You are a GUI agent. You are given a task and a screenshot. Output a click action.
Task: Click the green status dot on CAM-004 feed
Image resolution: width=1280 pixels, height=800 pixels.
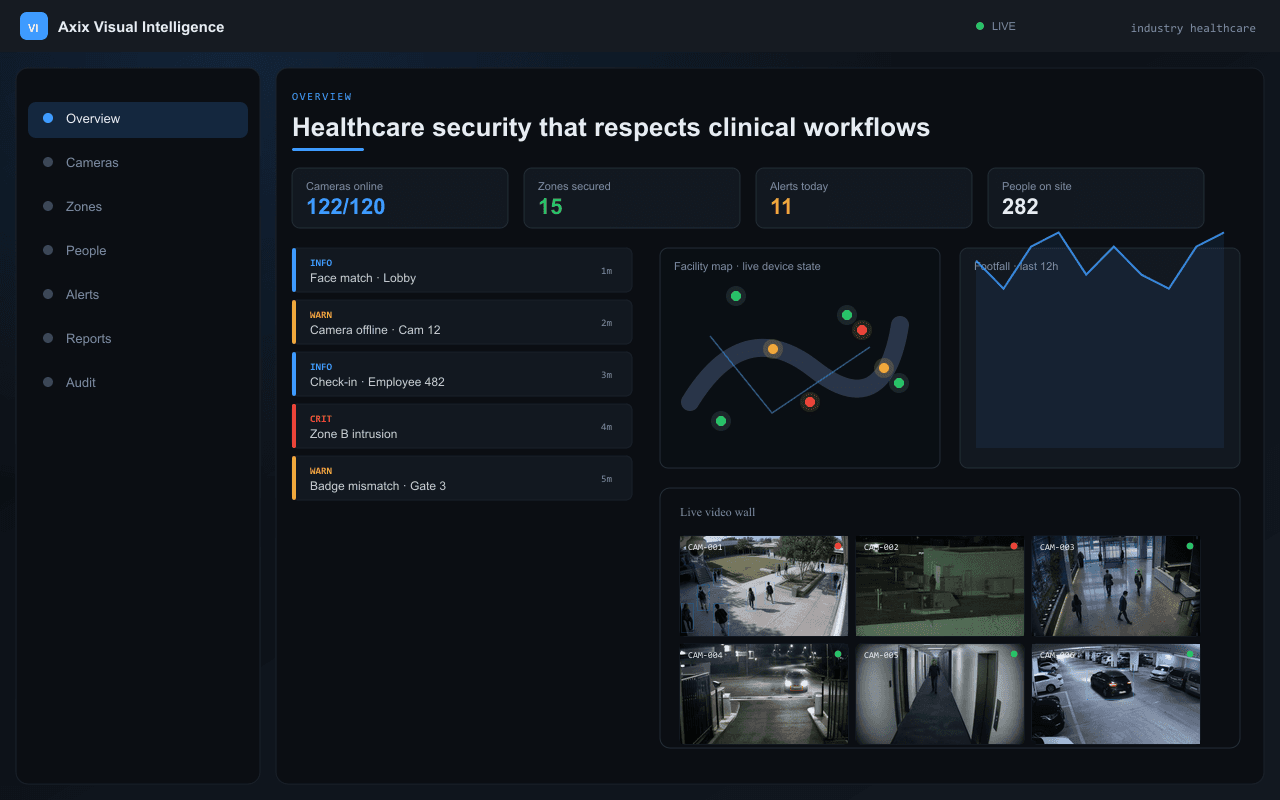click(838, 654)
